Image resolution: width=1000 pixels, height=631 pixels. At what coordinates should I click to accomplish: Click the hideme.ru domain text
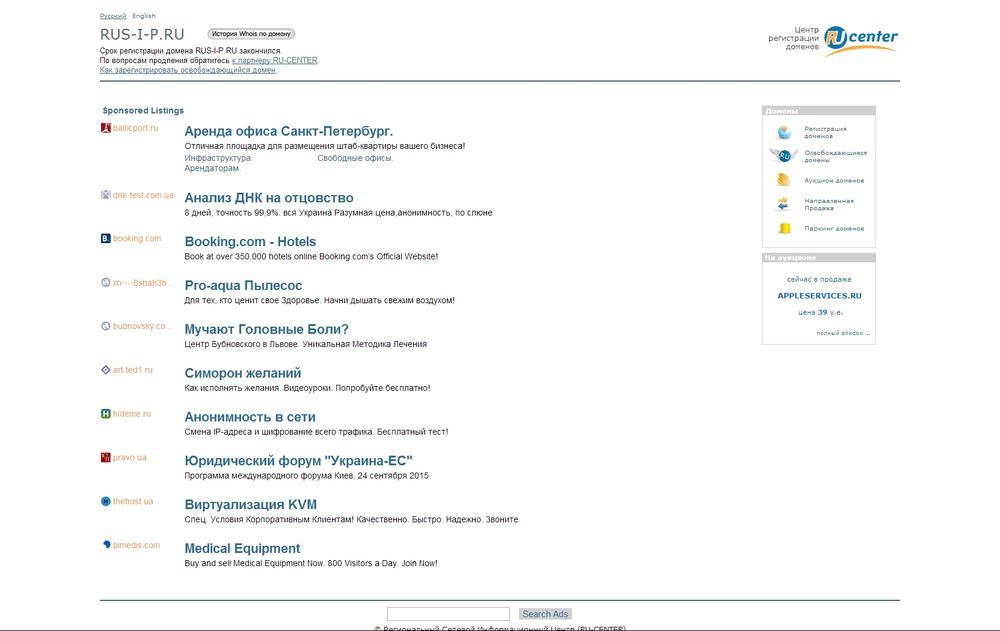(x=132, y=414)
